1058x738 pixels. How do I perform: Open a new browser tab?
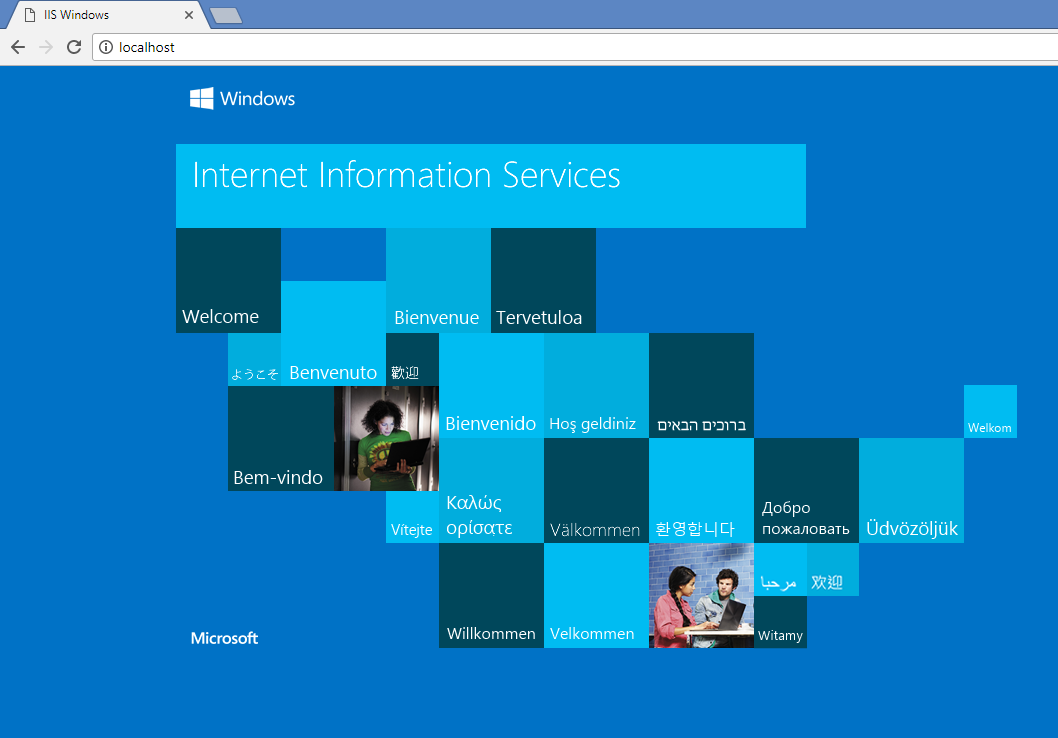226,16
